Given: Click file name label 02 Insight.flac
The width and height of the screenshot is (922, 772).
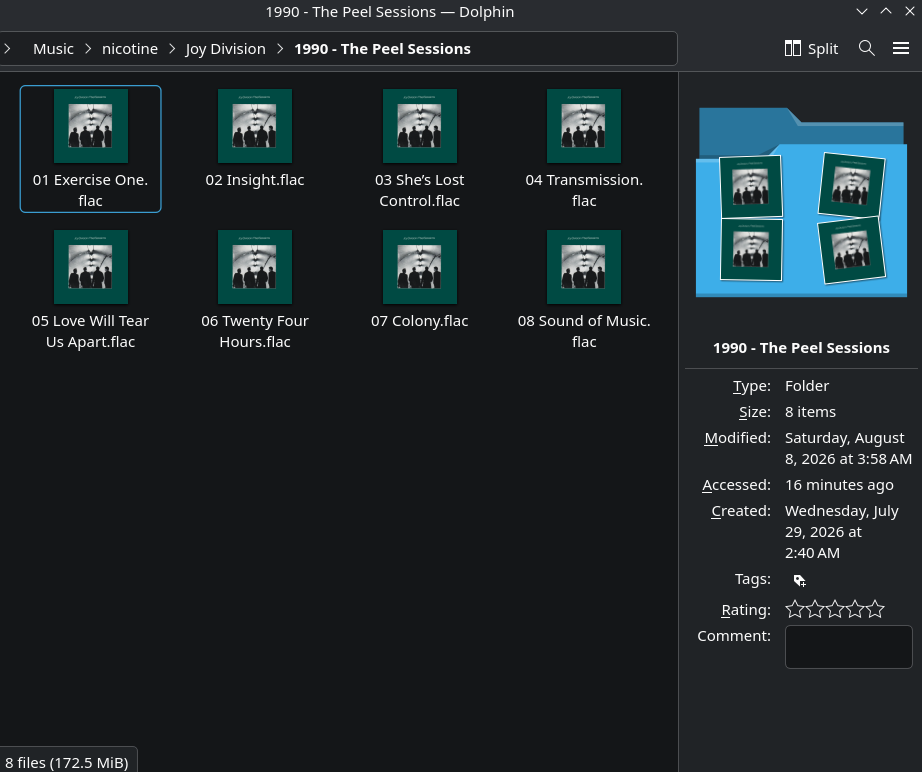Looking at the screenshot, I should (x=255, y=180).
